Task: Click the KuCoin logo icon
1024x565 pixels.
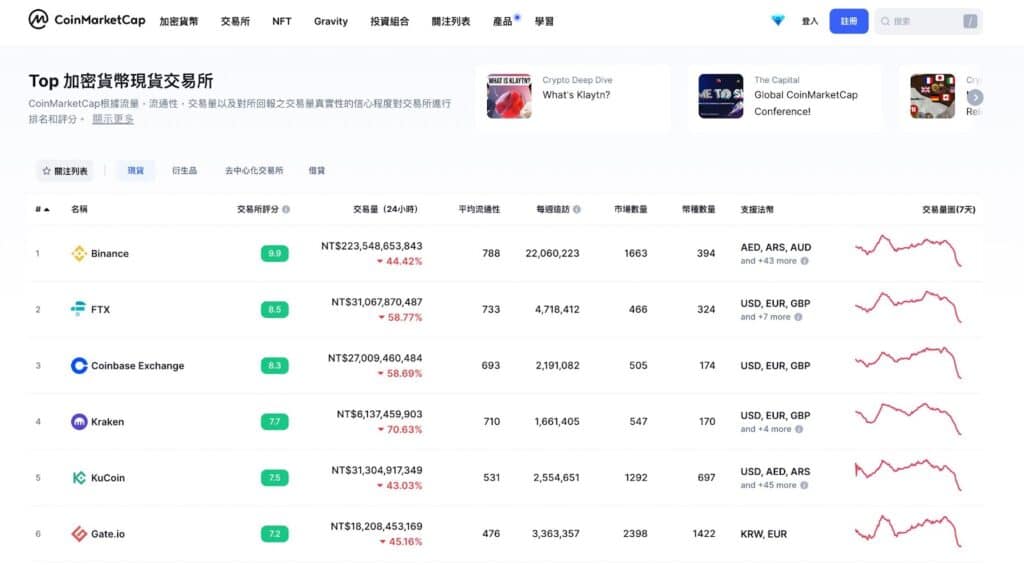Action: tap(79, 478)
